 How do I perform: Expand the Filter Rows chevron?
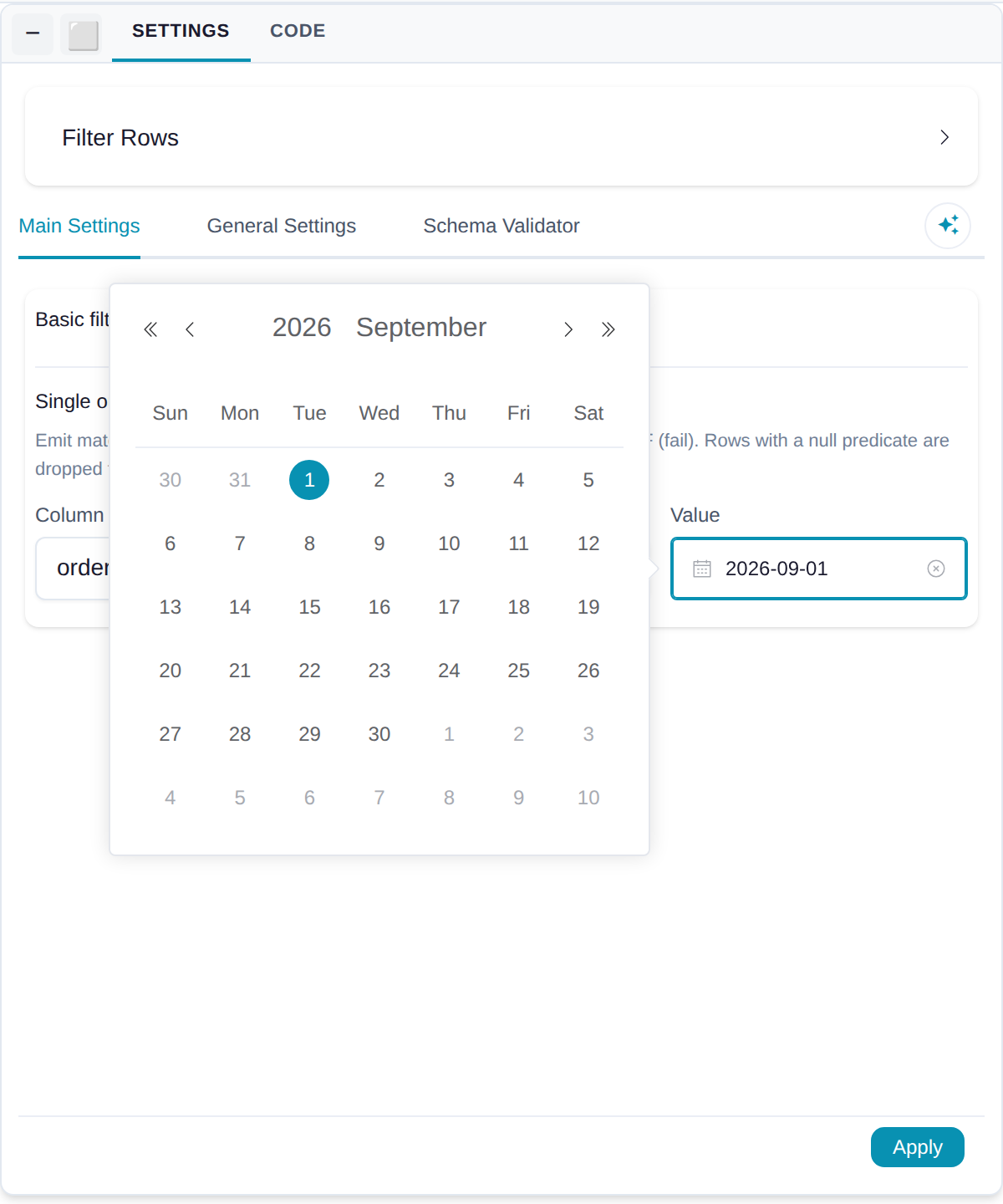click(944, 137)
